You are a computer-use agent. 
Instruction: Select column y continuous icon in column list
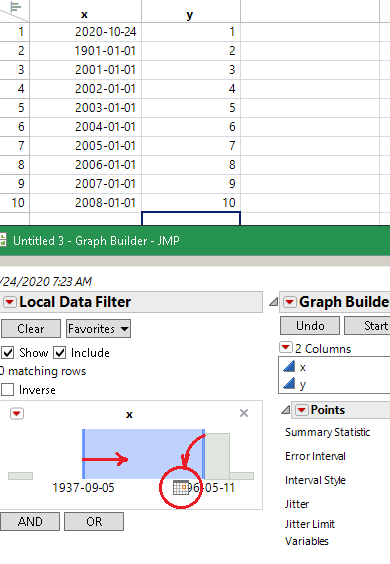[x=289, y=383]
